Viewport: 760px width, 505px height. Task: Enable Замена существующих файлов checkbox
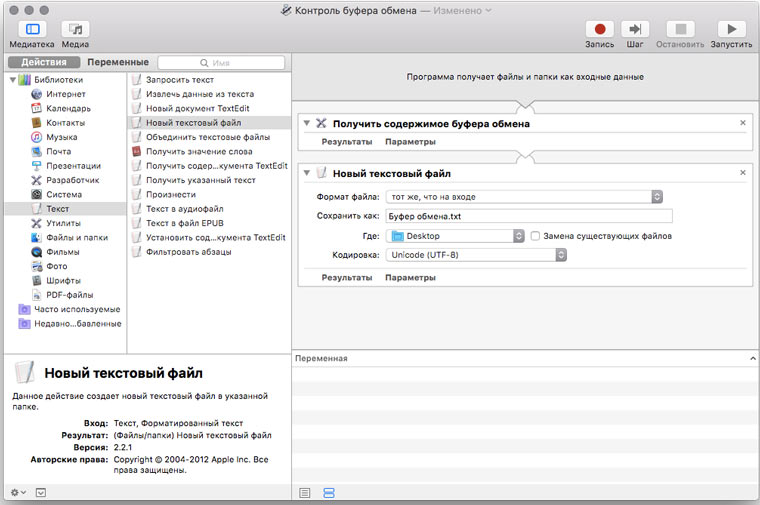[535, 236]
